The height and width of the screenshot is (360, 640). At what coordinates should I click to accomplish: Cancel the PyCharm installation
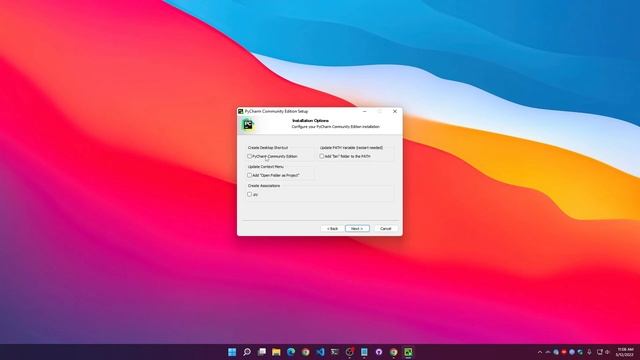point(386,229)
